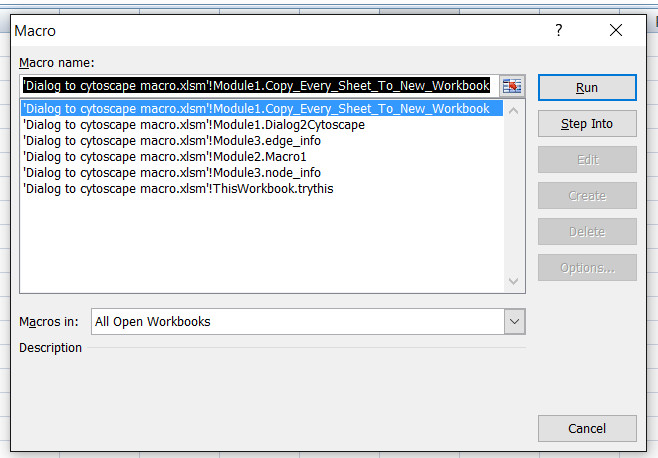Select the ThisWorkbook.trythis macro
658x458 pixels.
pyautogui.click(x=262, y=188)
